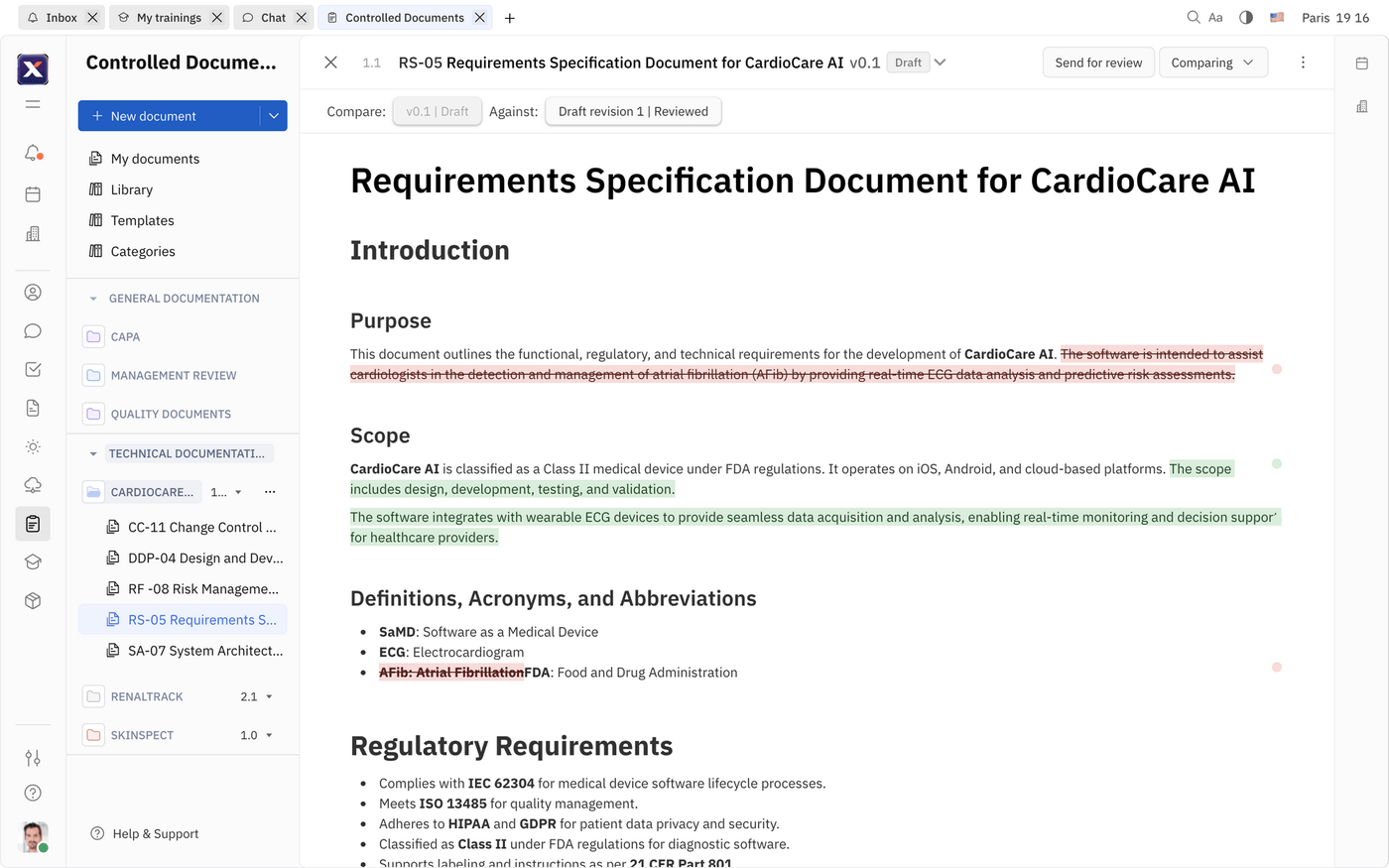Open cloud icon in left rail
1389x868 pixels.
click(x=33, y=485)
